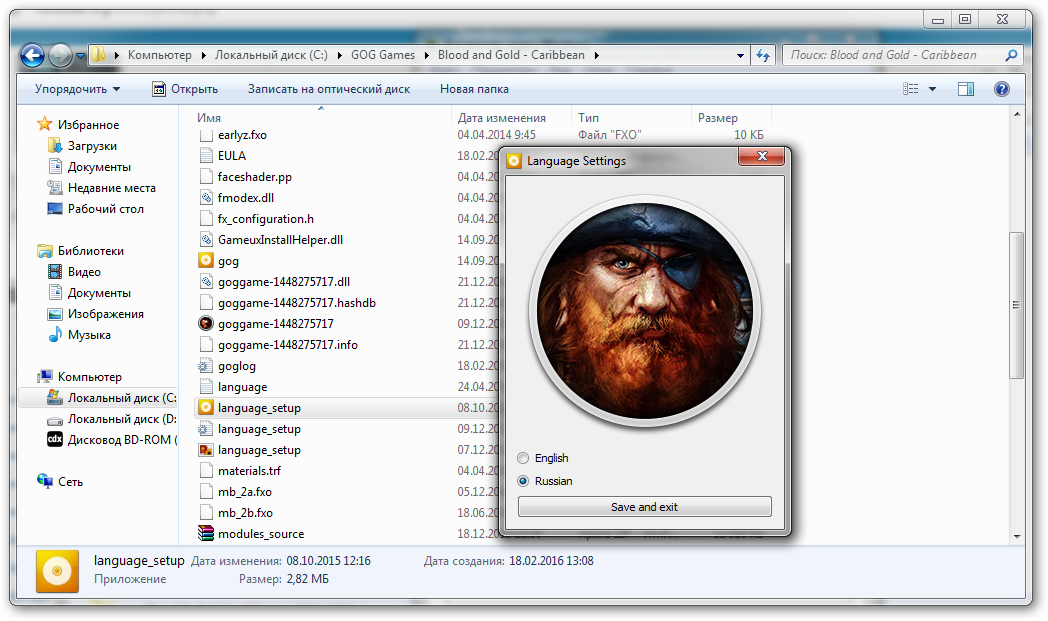Open recent locations dropdown next to forward arrow
The image size is (1048, 621).
81,55
